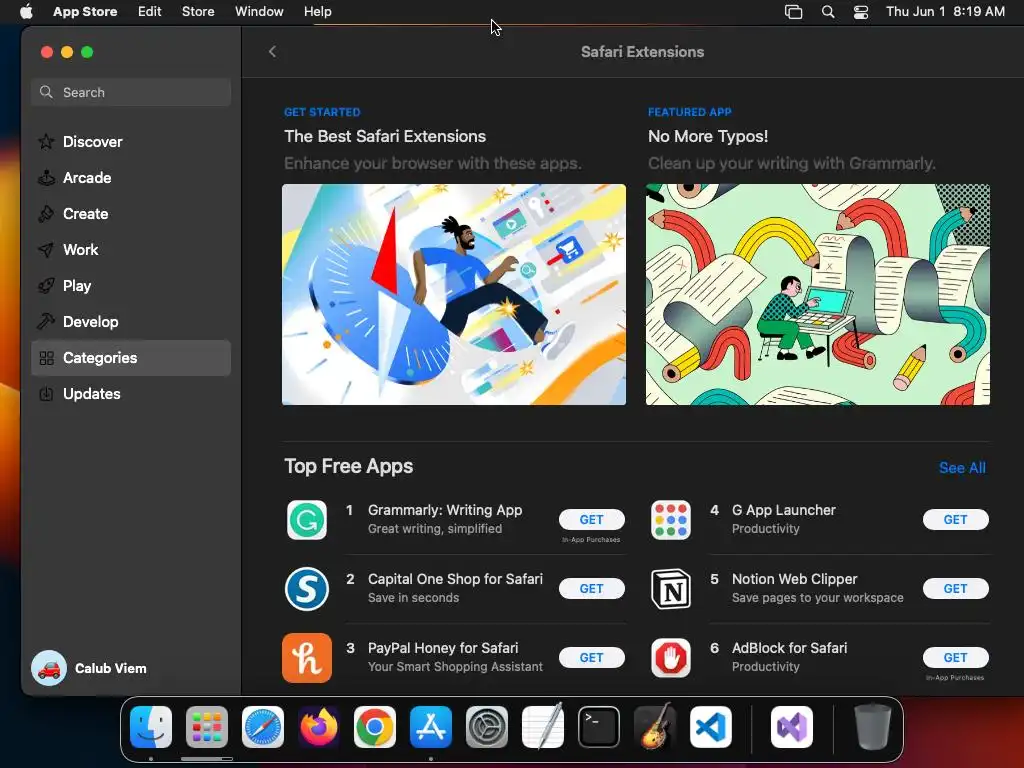Launch Google Chrome from the dock
This screenshot has width=1024, height=768.
tap(375, 727)
